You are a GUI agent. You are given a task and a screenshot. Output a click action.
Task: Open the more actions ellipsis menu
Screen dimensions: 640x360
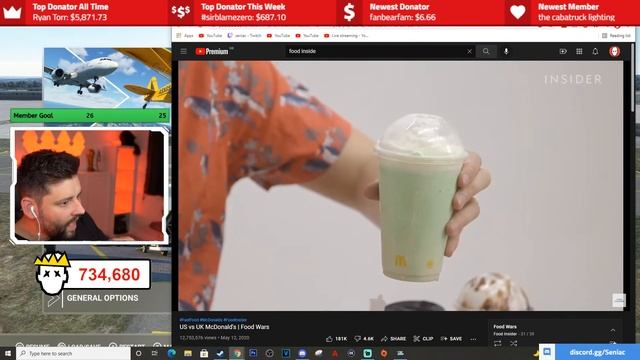tap(473, 339)
